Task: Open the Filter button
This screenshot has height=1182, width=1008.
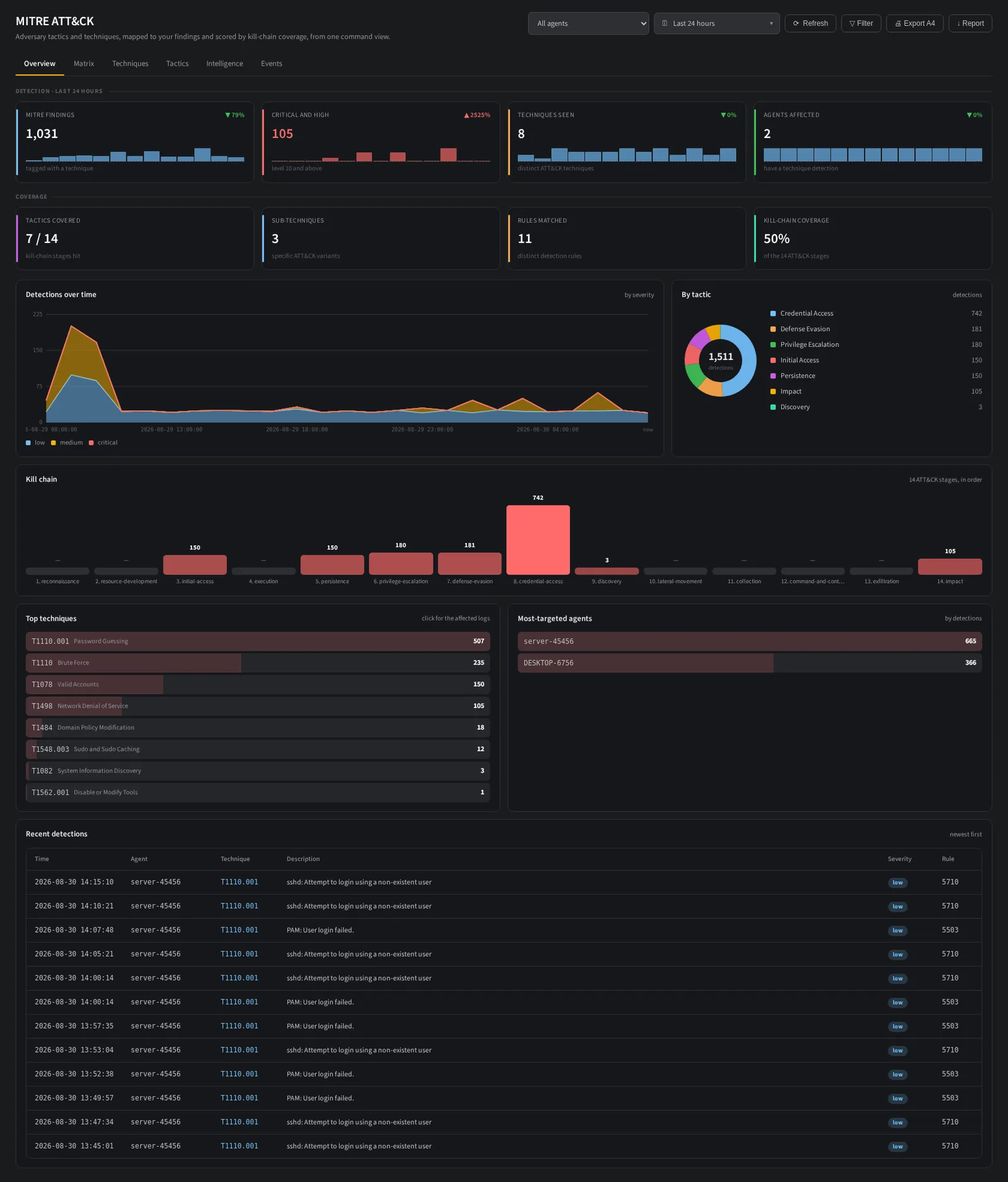Action: (x=861, y=23)
